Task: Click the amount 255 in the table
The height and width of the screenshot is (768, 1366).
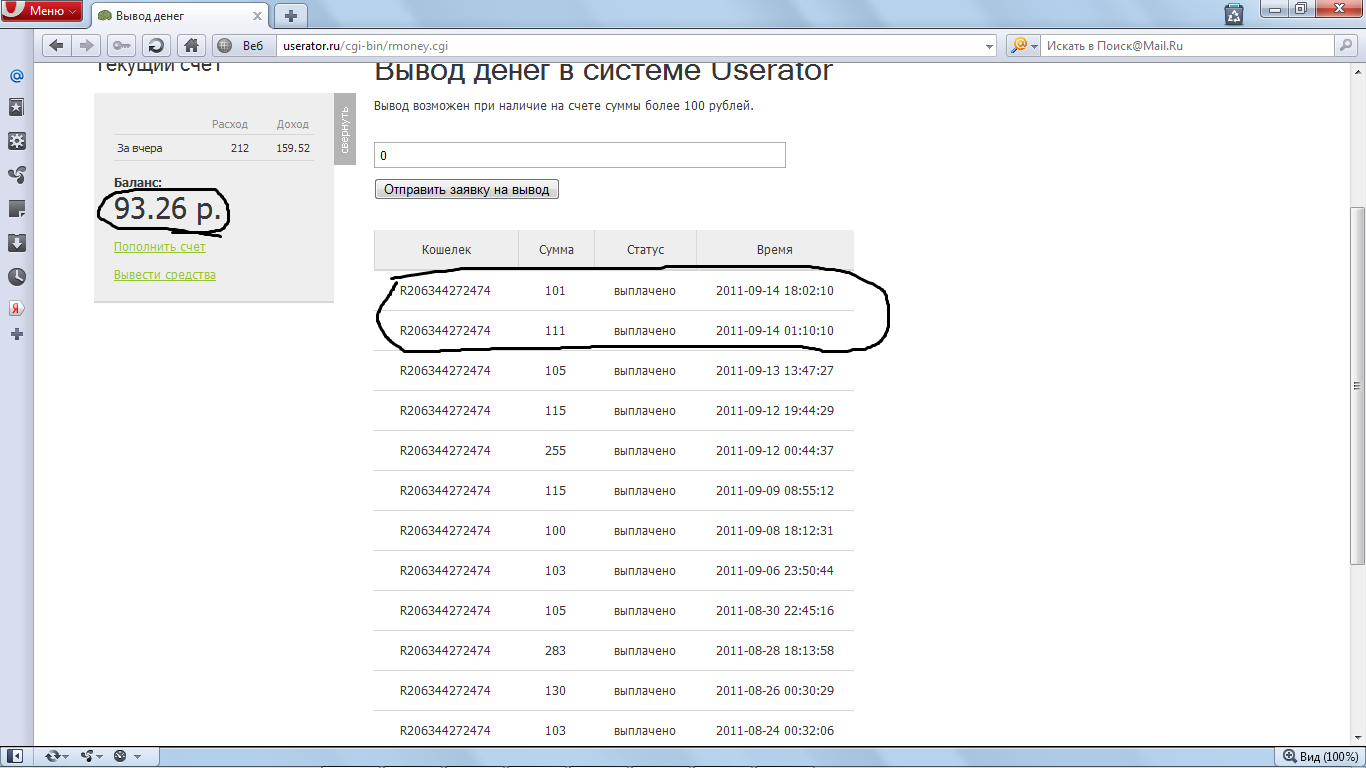Action: 555,451
